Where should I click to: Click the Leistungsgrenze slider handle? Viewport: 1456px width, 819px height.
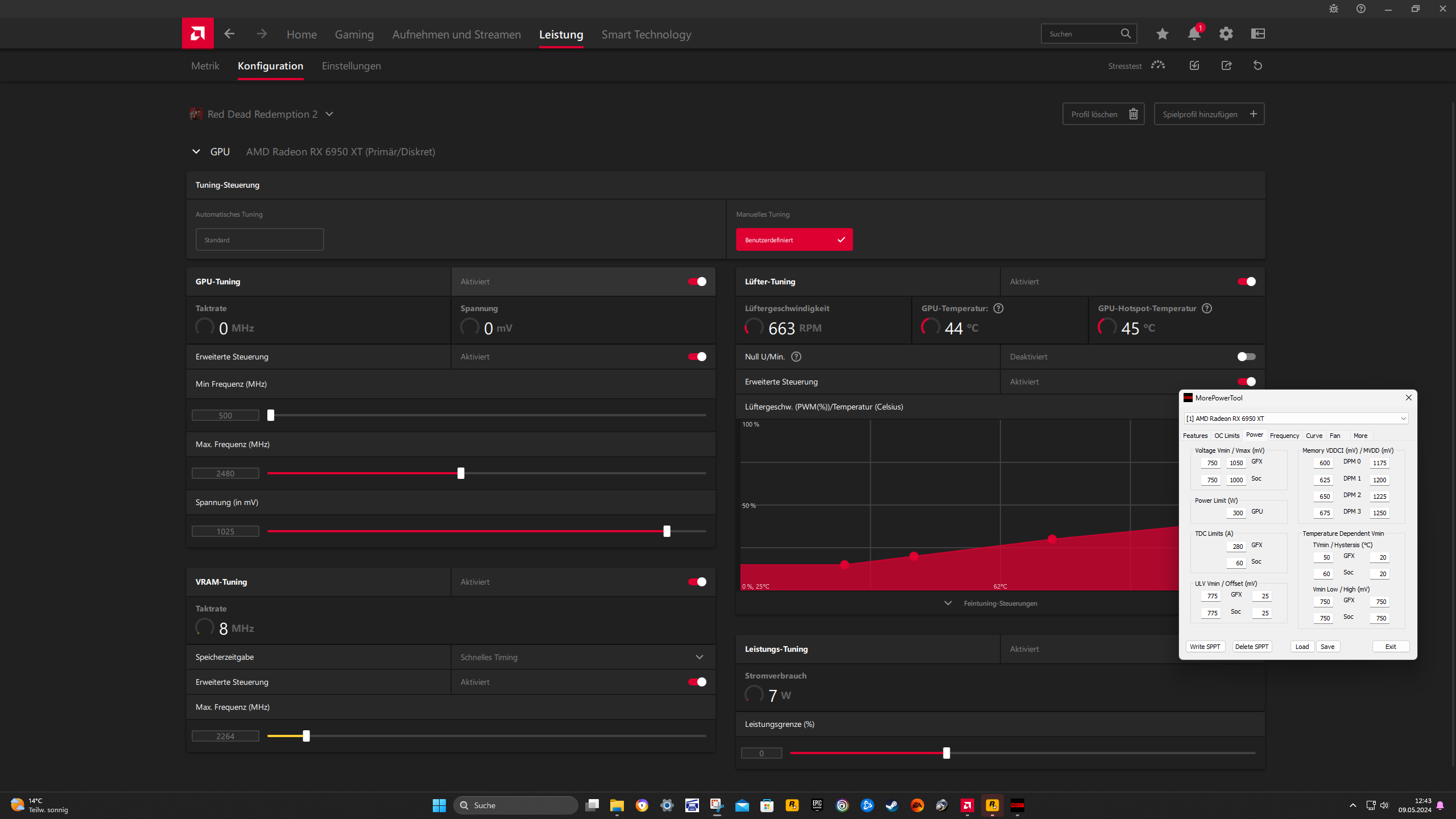[946, 753]
